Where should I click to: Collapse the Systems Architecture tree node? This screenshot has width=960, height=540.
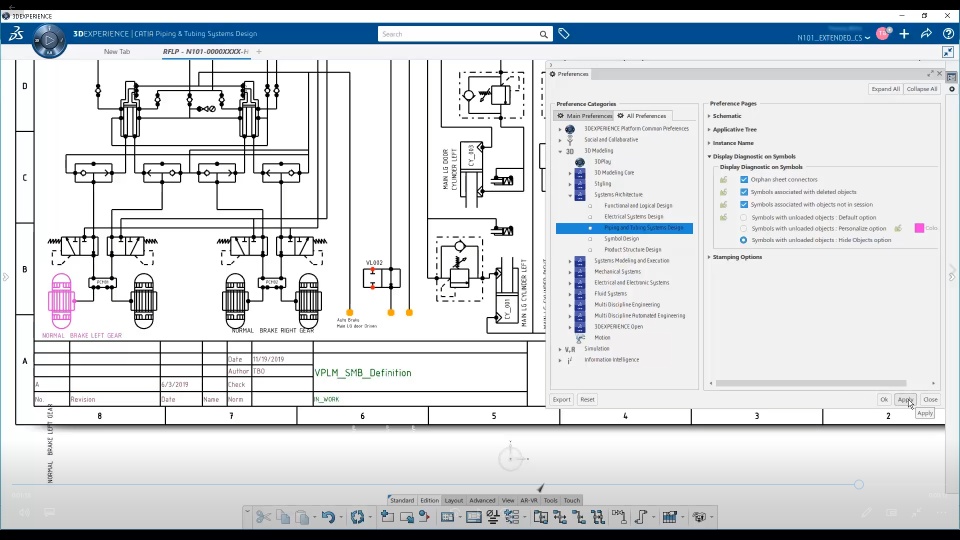[x=570, y=195]
